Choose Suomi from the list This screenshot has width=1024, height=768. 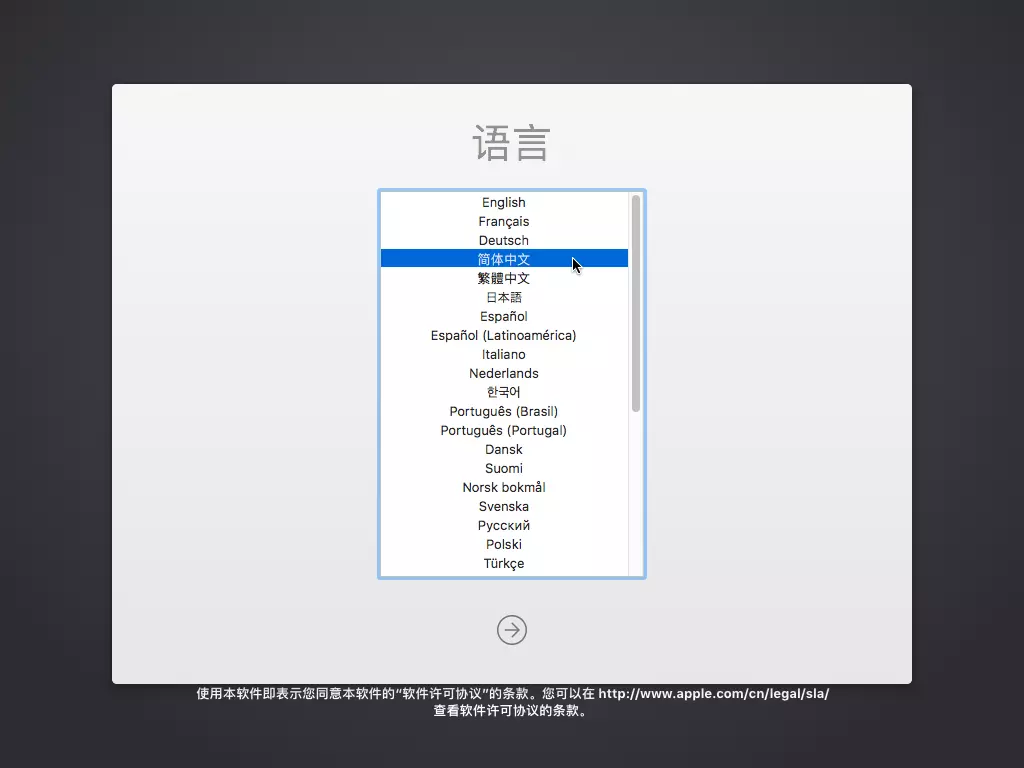503,468
